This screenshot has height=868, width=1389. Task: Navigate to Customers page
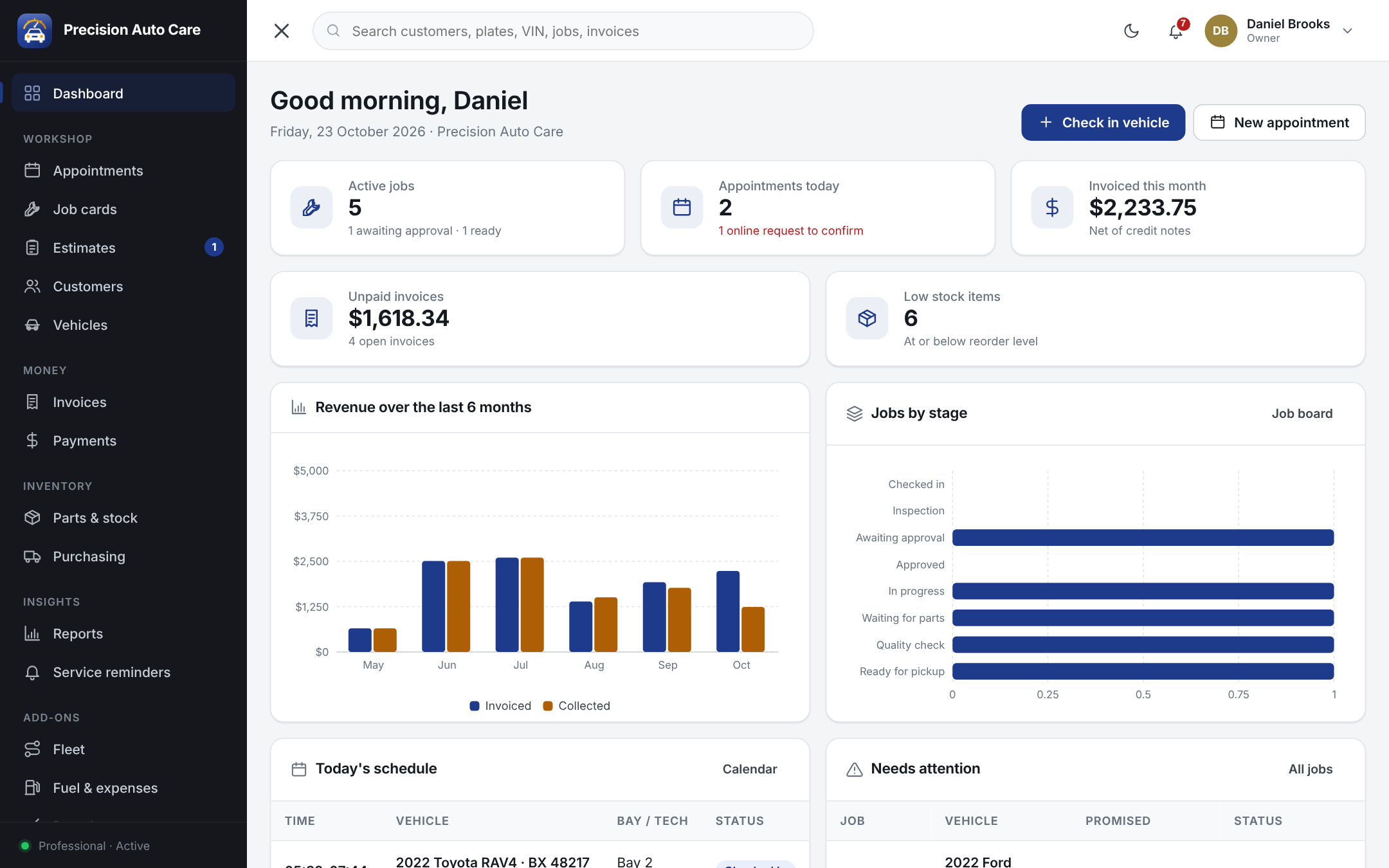pyautogui.click(x=123, y=286)
